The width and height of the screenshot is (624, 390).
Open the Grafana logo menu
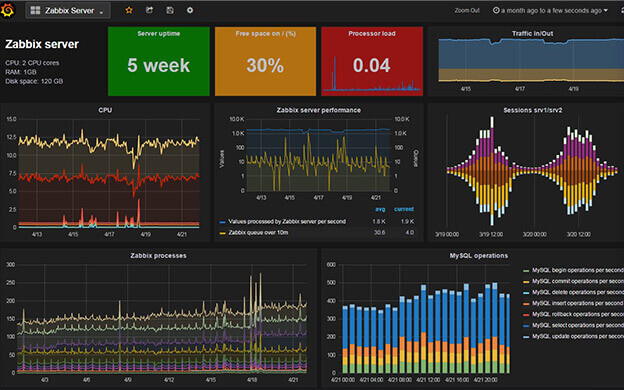point(7,10)
